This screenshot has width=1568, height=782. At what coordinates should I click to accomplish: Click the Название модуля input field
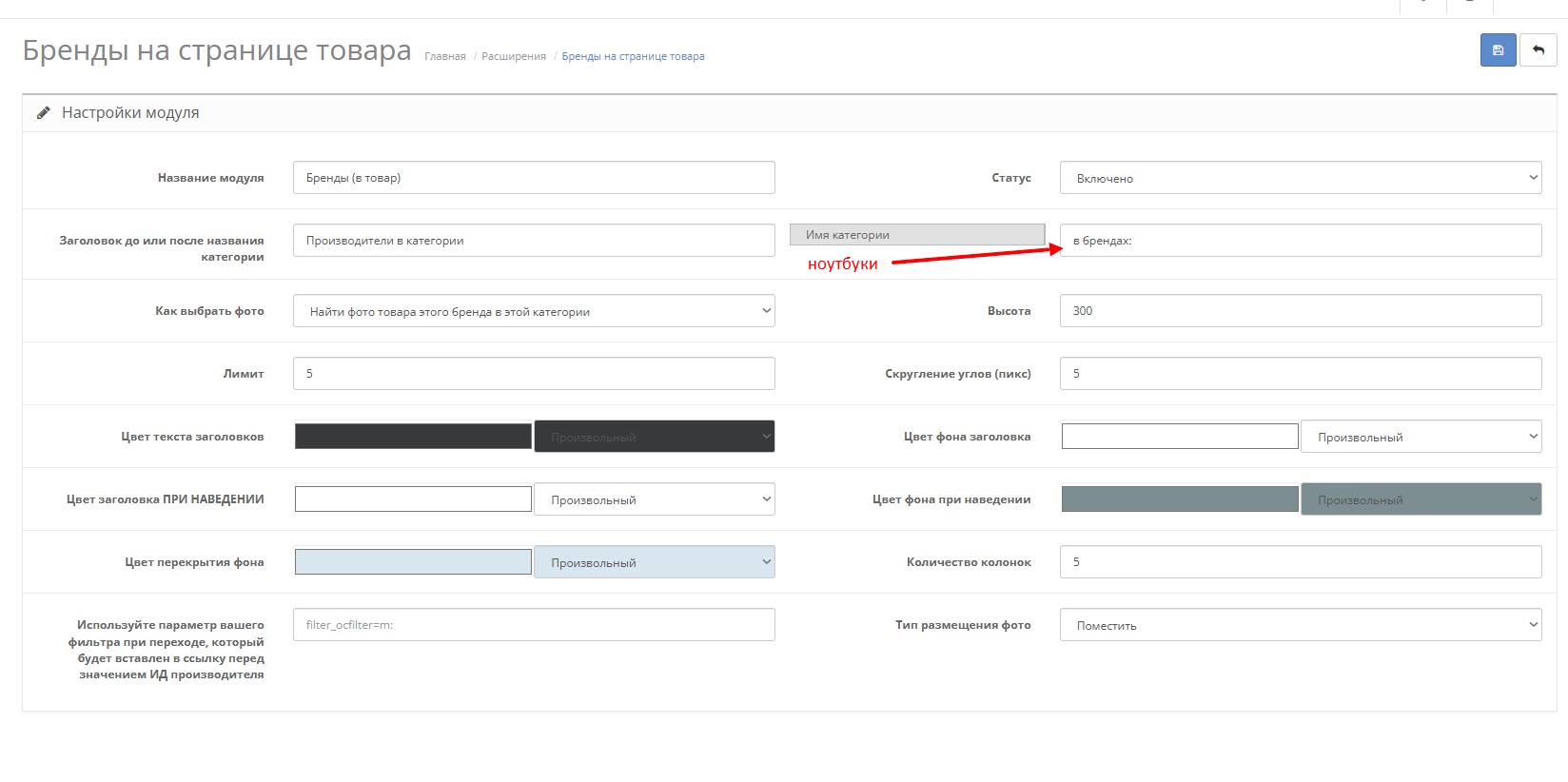534,178
